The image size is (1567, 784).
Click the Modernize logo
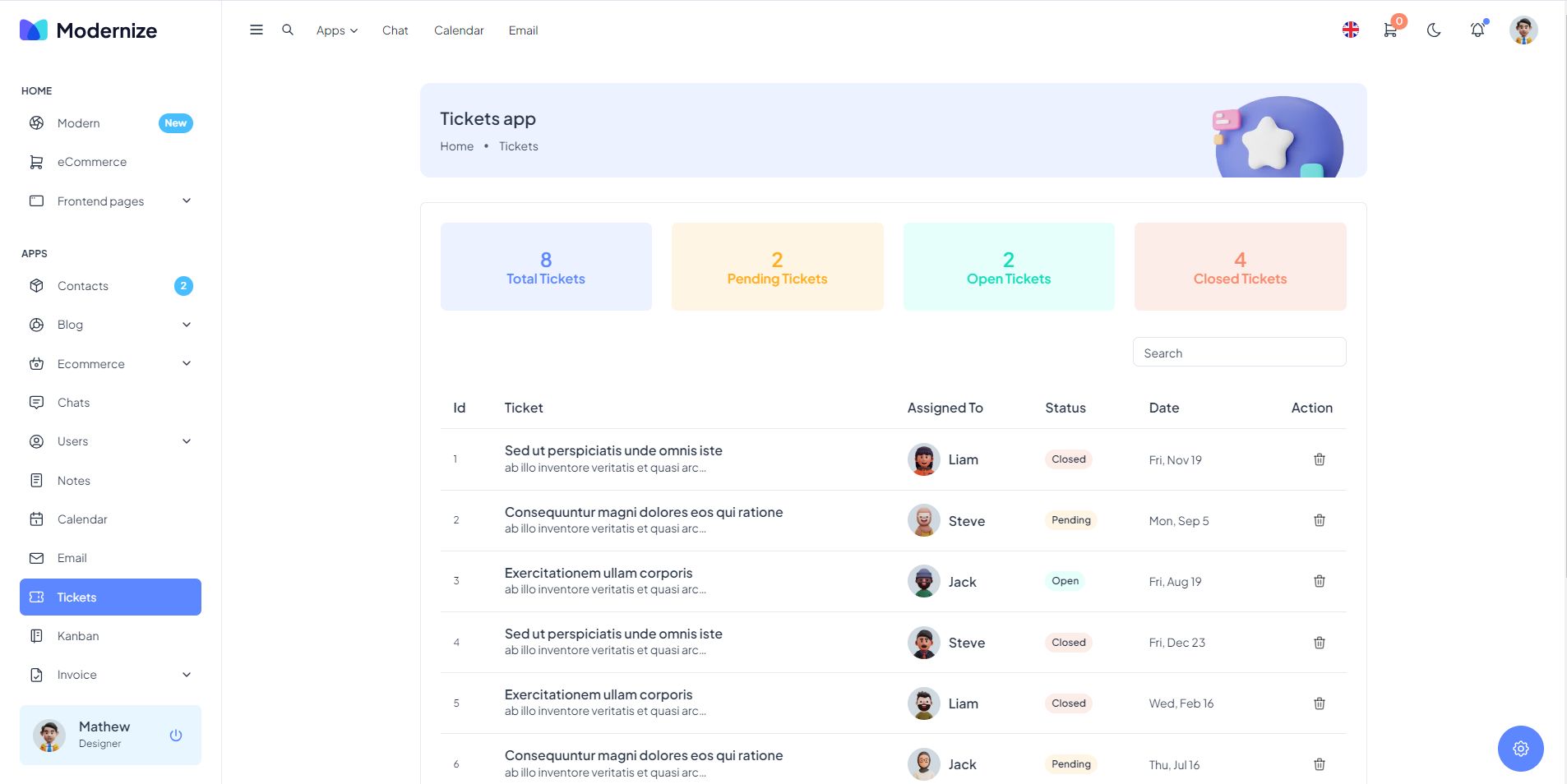[88, 30]
